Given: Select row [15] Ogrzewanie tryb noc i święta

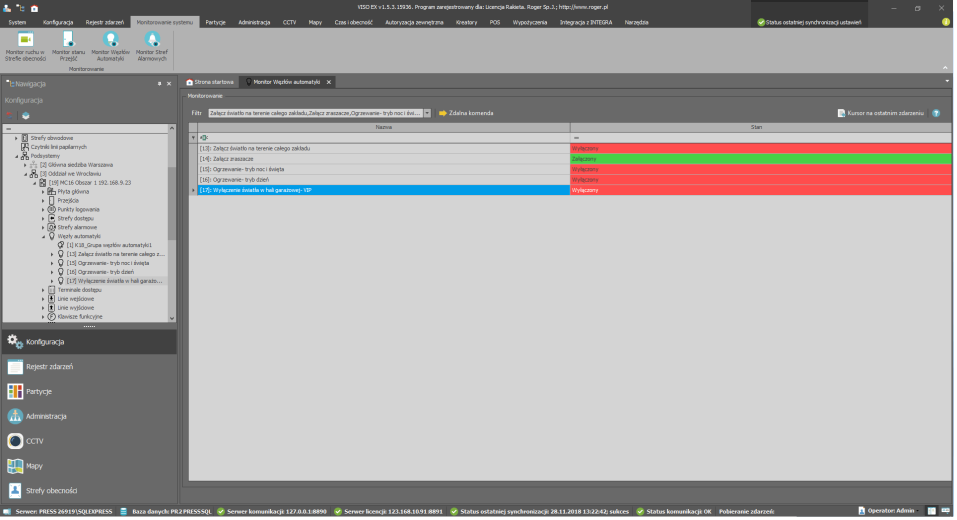Looking at the screenshot, I should coord(380,169).
